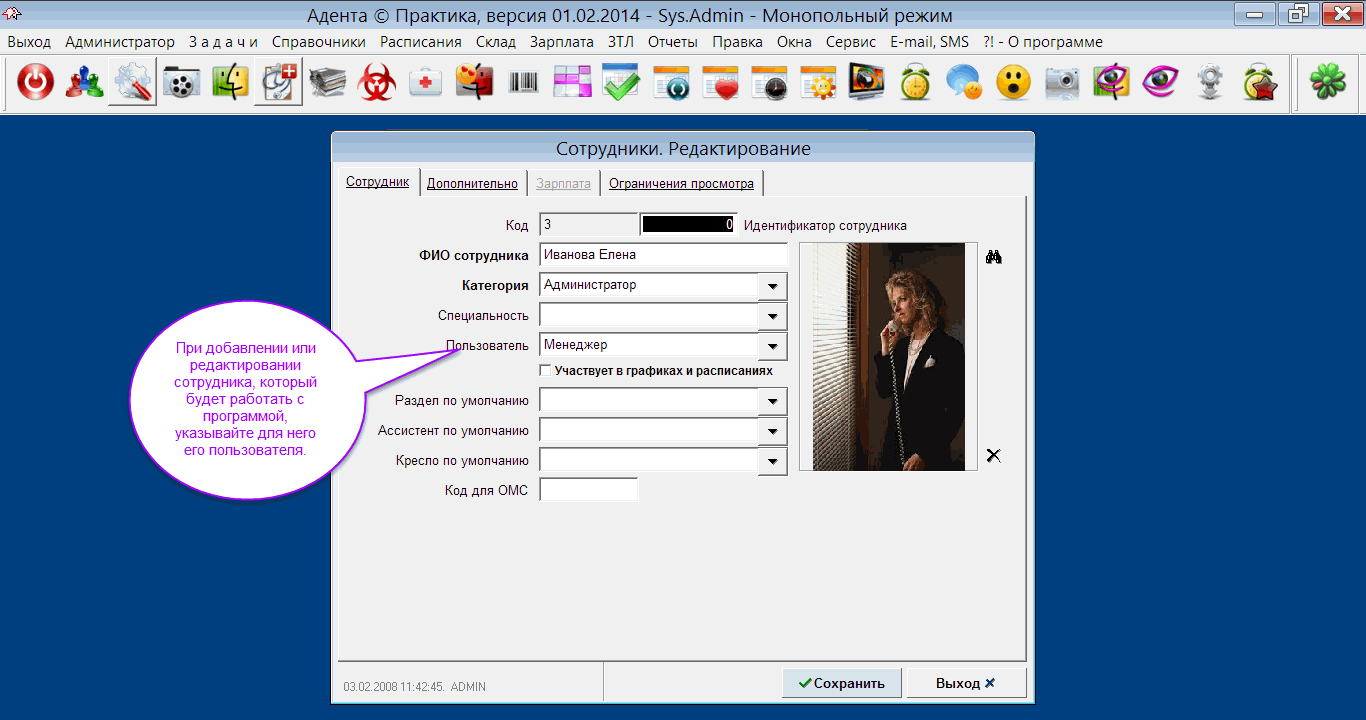This screenshot has height=720, width=1366.
Task: Open the Пользователь dropdown list
Action: (x=772, y=347)
